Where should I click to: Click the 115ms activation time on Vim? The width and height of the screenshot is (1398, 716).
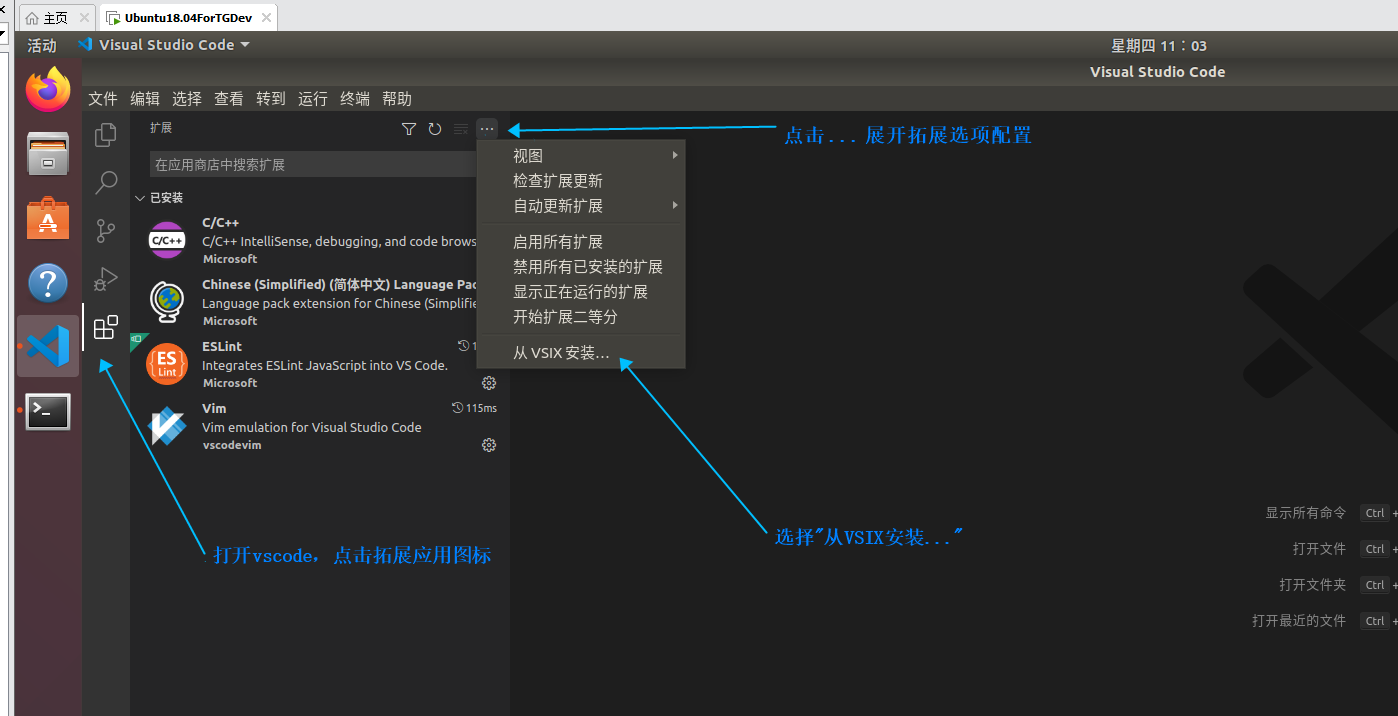[475, 408]
